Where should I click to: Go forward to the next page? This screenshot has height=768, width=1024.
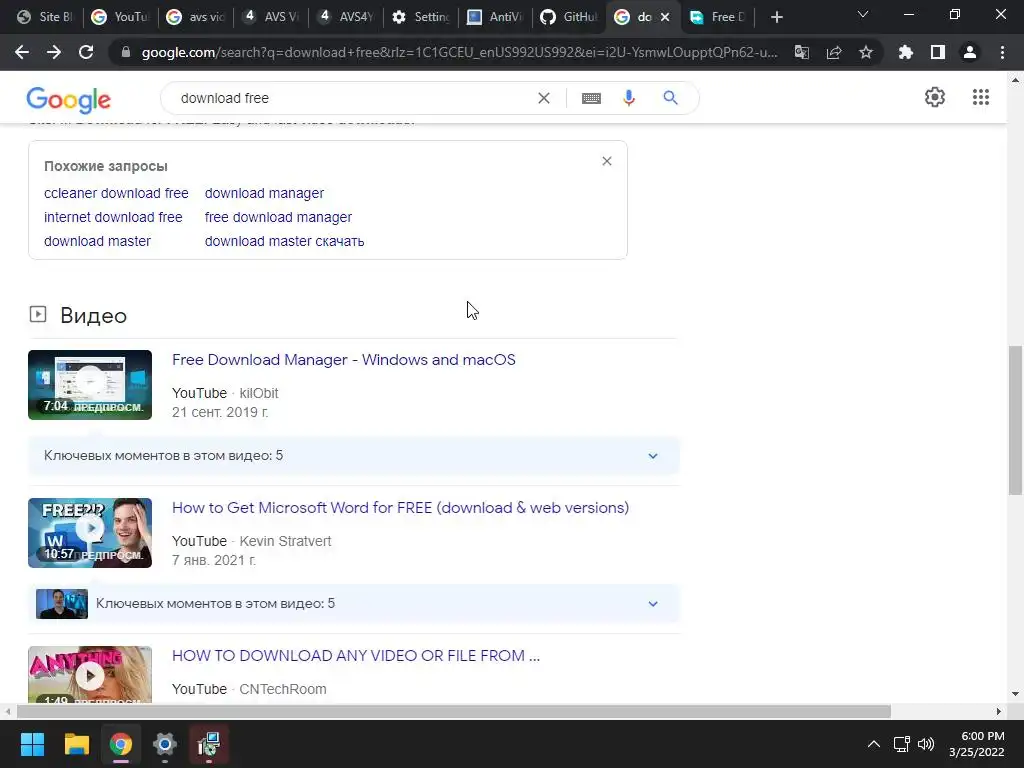tap(54, 52)
